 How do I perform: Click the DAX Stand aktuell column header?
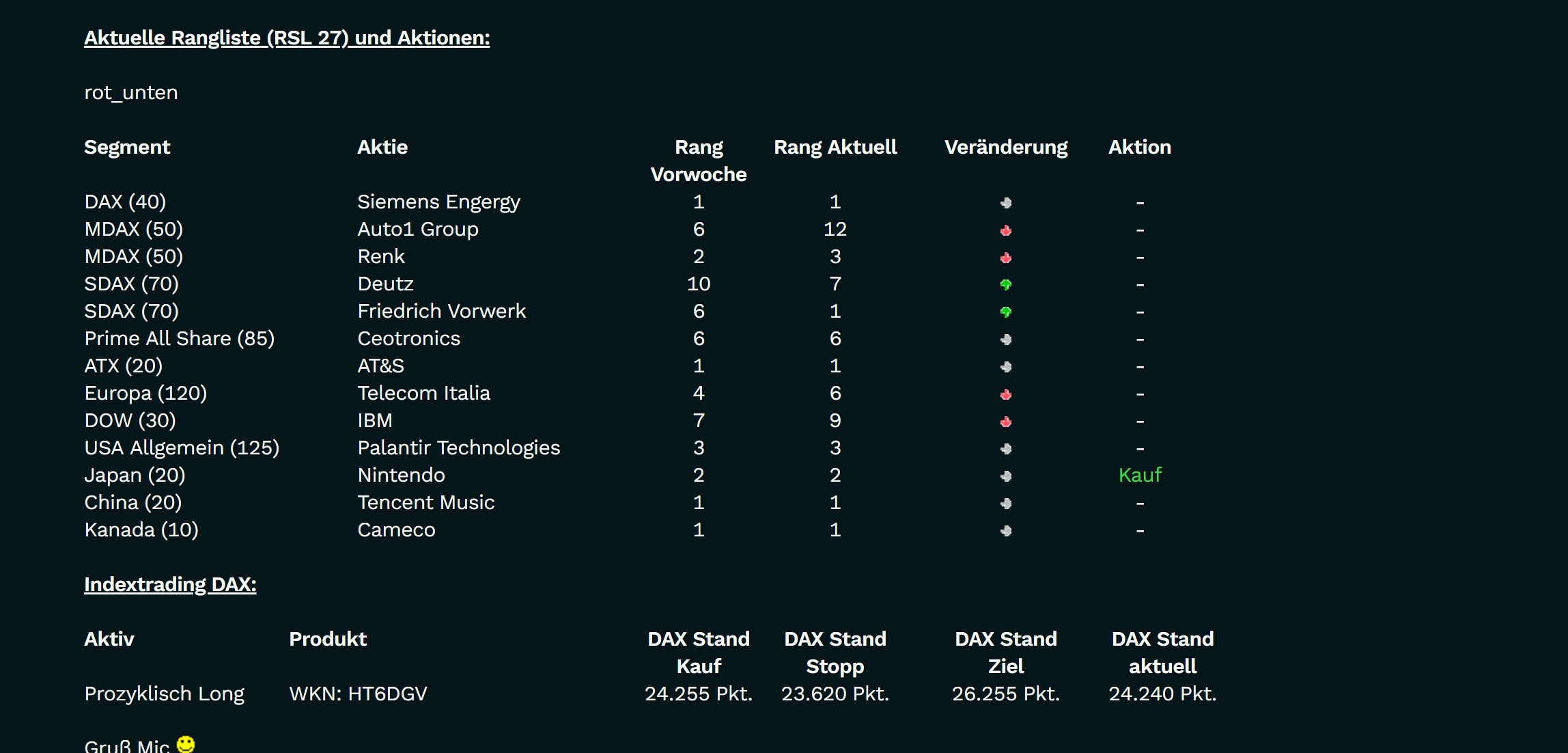tap(1162, 653)
